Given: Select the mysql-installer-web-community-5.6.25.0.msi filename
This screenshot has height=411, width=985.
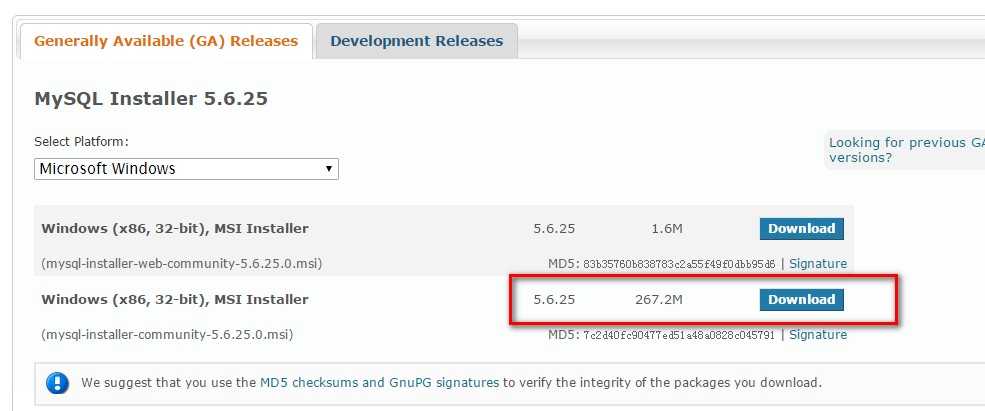Looking at the screenshot, I should tap(182, 264).
